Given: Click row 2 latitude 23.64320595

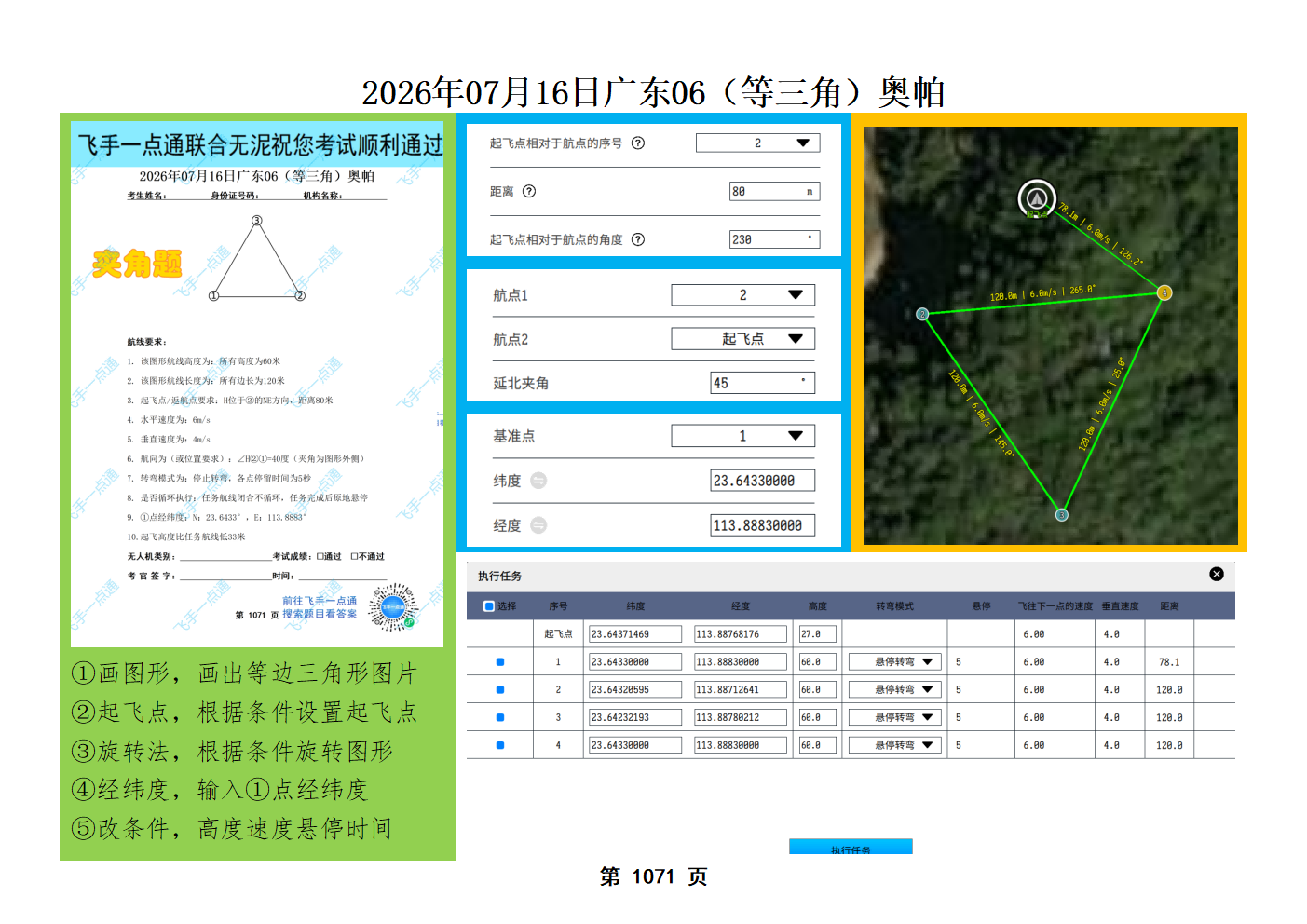Looking at the screenshot, I should [635, 690].
